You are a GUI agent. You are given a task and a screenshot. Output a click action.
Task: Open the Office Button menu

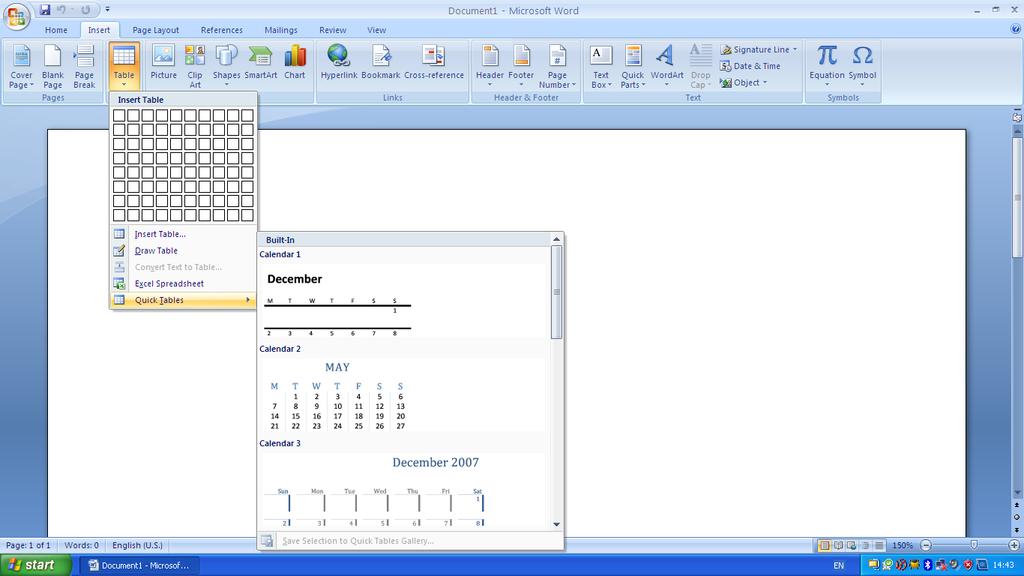(x=16, y=16)
